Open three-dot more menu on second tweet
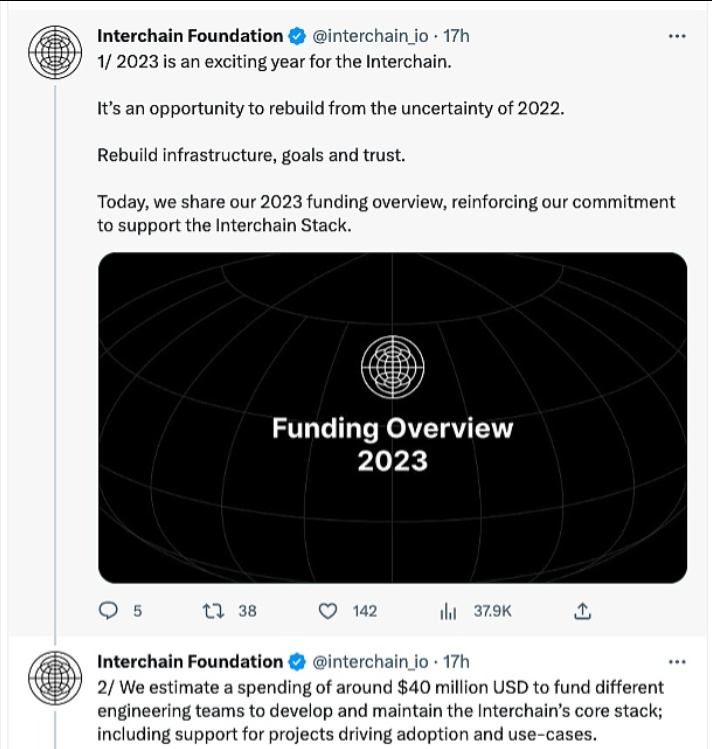 point(676,661)
